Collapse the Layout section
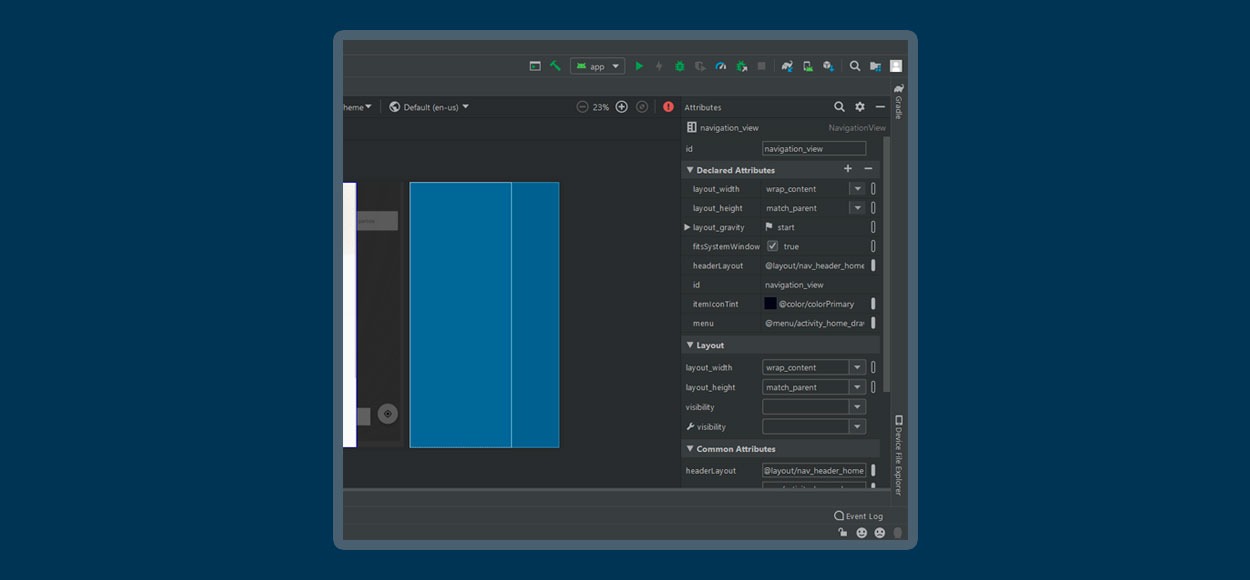The width and height of the screenshot is (1250, 580). [x=690, y=345]
